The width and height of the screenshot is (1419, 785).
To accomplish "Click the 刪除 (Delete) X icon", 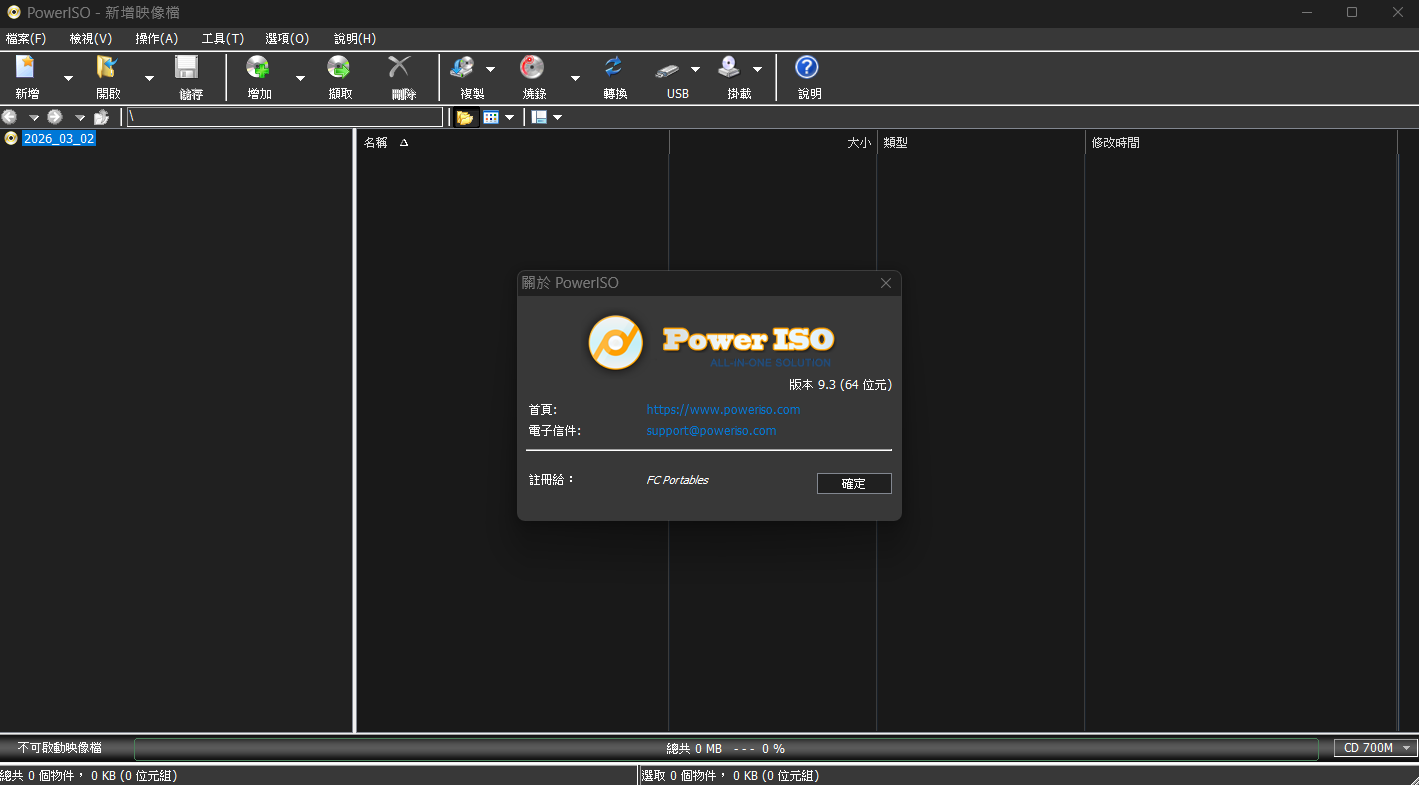I will click(x=400, y=68).
